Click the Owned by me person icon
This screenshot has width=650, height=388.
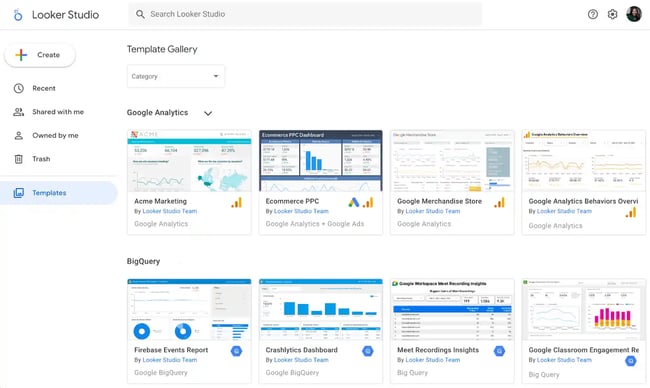point(19,136)
